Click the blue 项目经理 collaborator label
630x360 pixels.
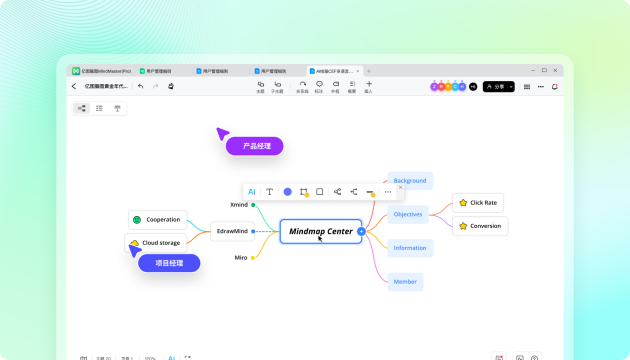[x=169, y=264]
